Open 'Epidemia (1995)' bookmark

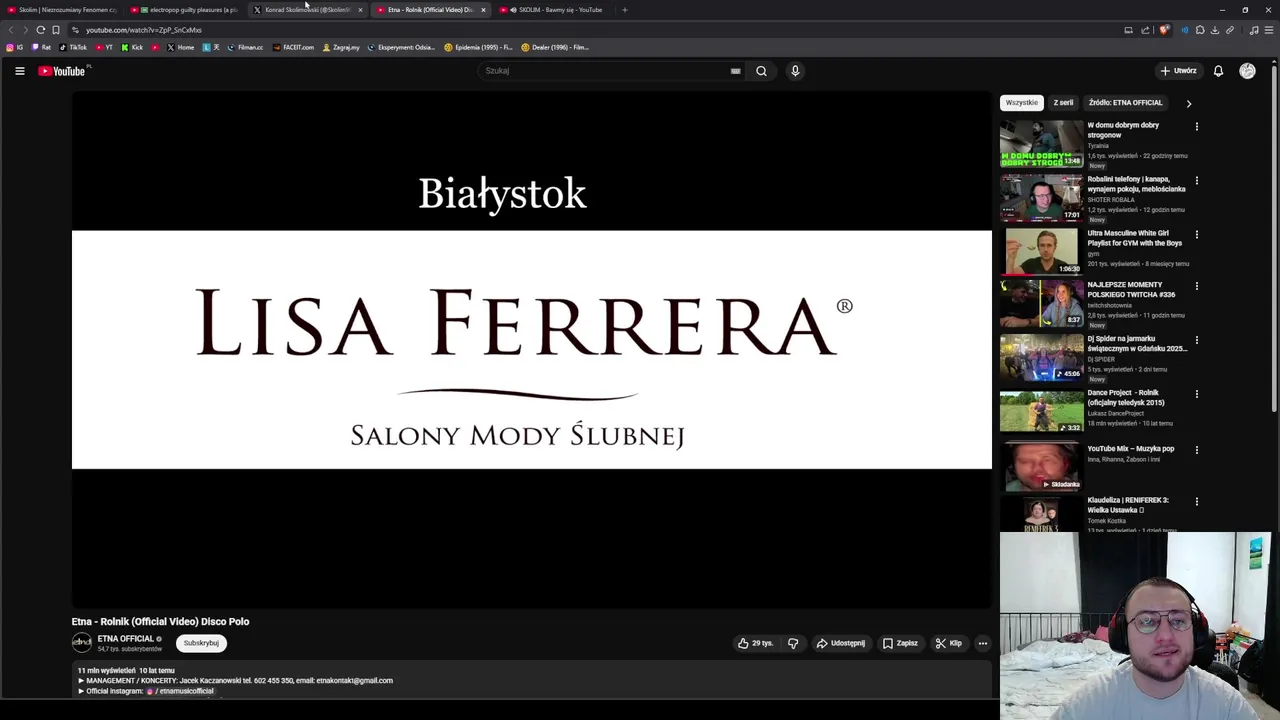tap(478, 47)
